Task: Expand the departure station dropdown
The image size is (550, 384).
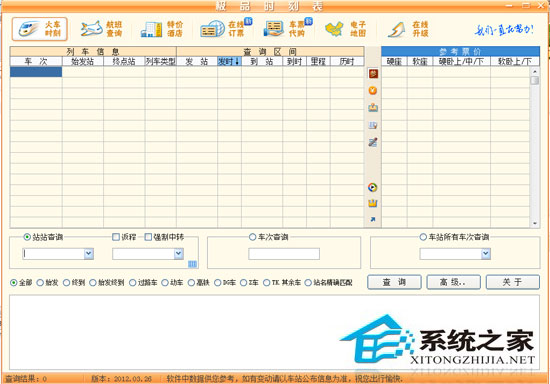Action: 89,254
